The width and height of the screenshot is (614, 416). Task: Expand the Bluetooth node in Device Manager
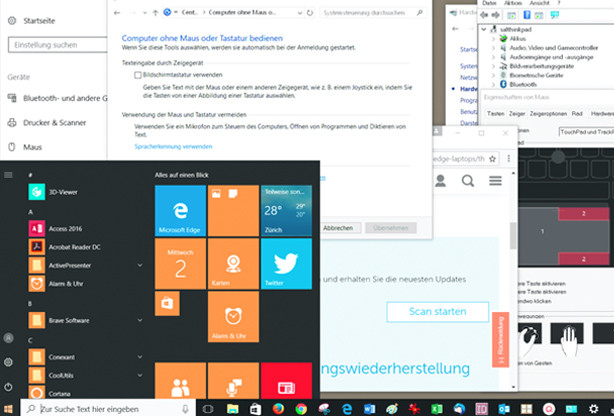click(x=493, y=84)
